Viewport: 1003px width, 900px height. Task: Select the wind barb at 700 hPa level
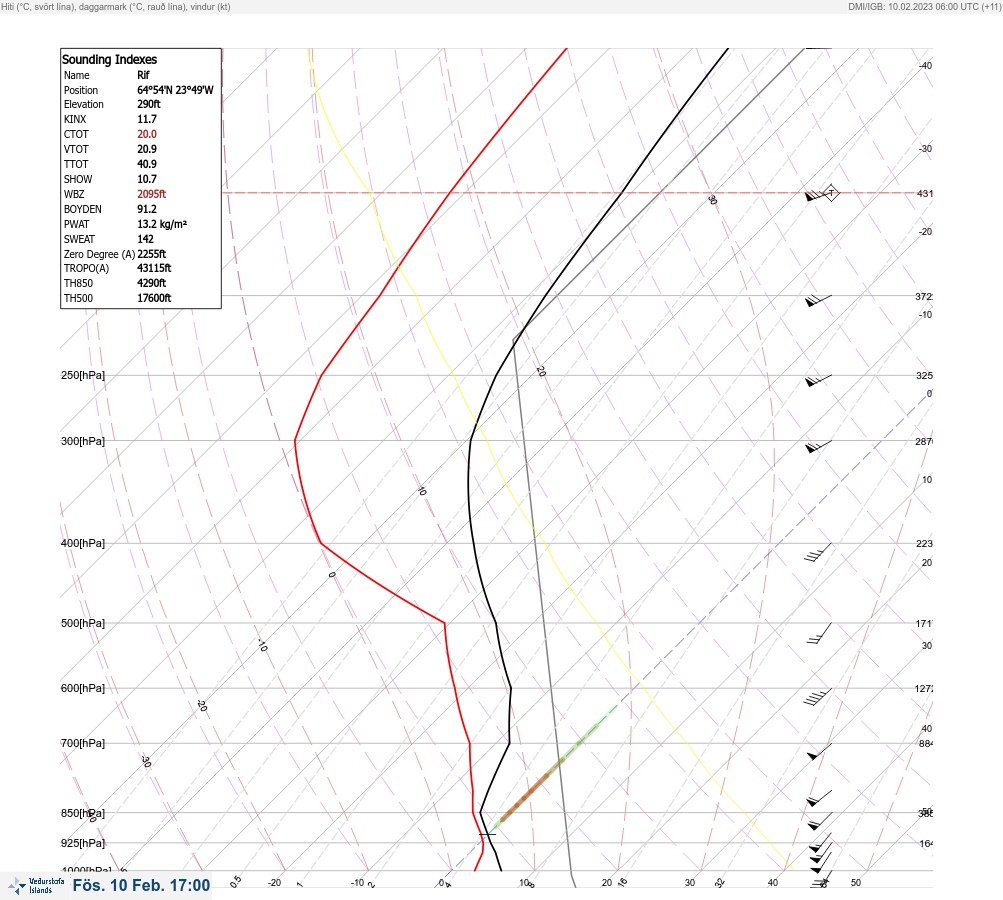pos(819,752)
